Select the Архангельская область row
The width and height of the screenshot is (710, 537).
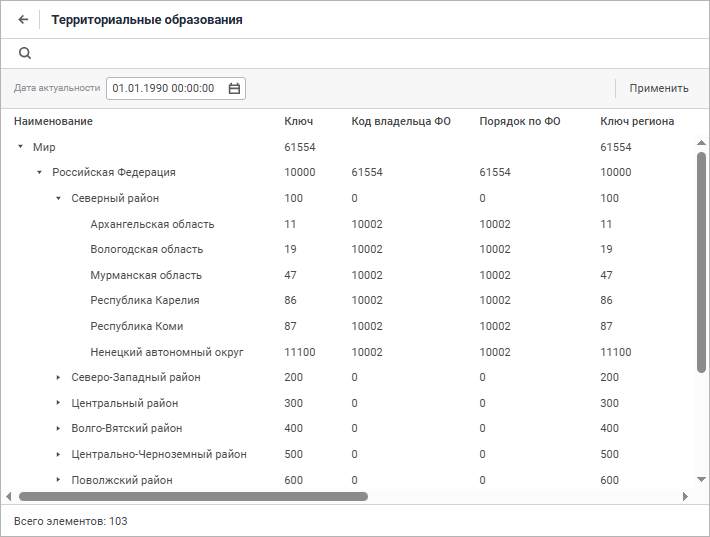(152, 224)
